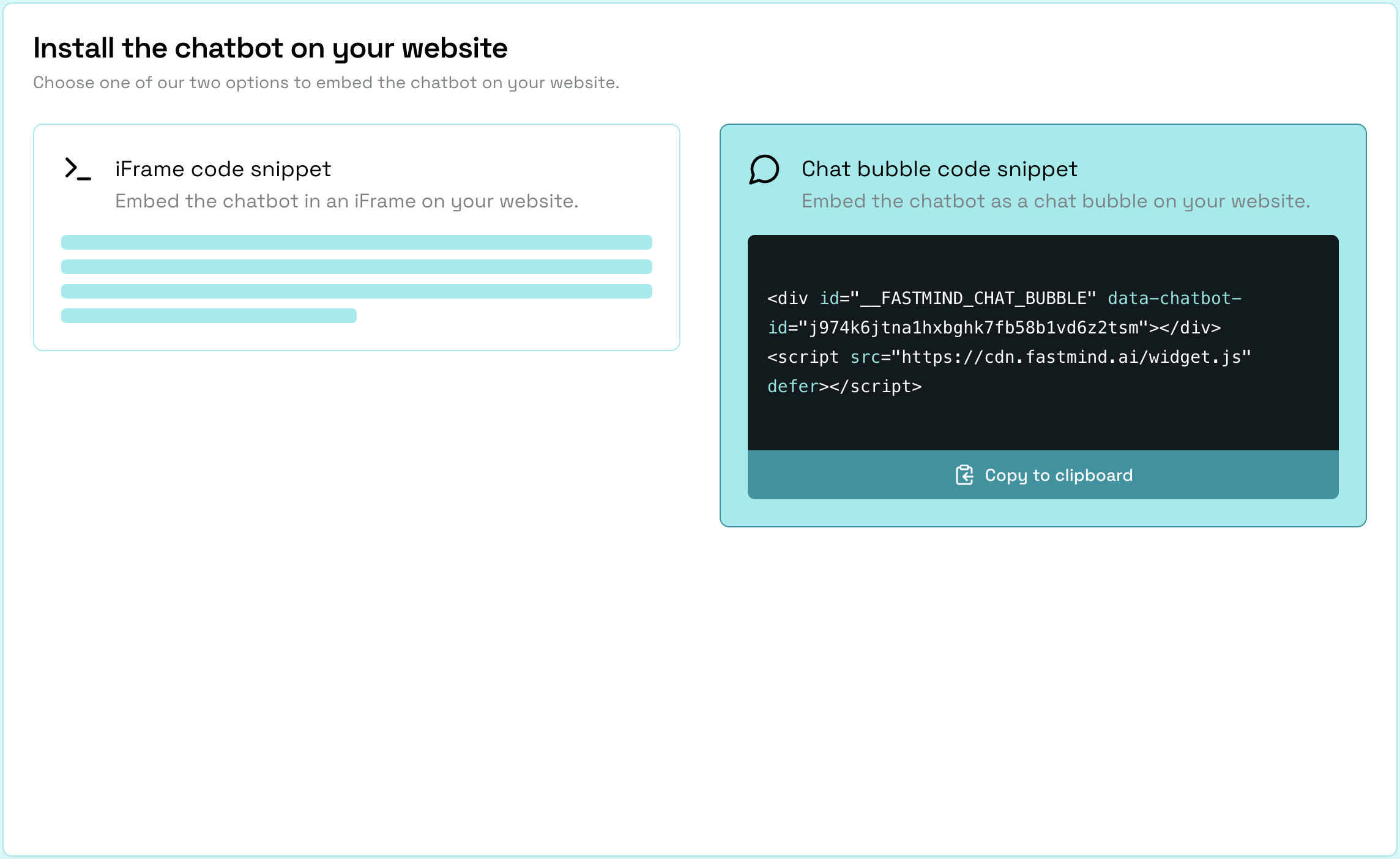The height and width of the screenshot is (859, 1400).
Task: Click "Embed the chatbot as a chat bubble" description
Action: (1056, 201)
